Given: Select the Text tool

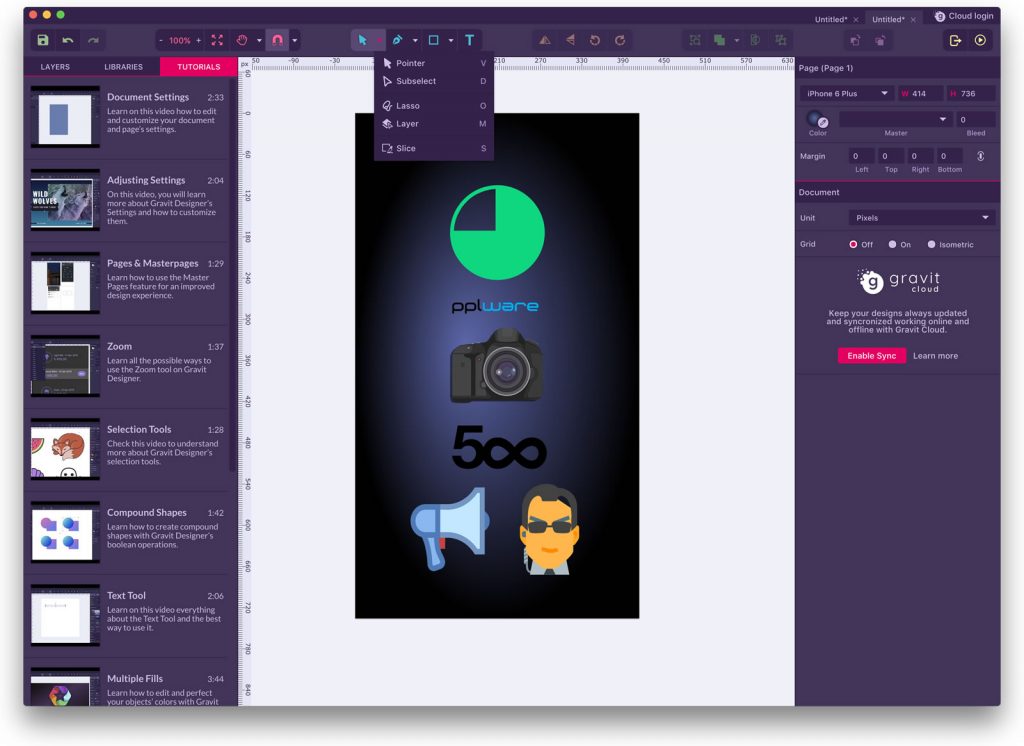Looking at the screenshot, I should pos(469,40).
